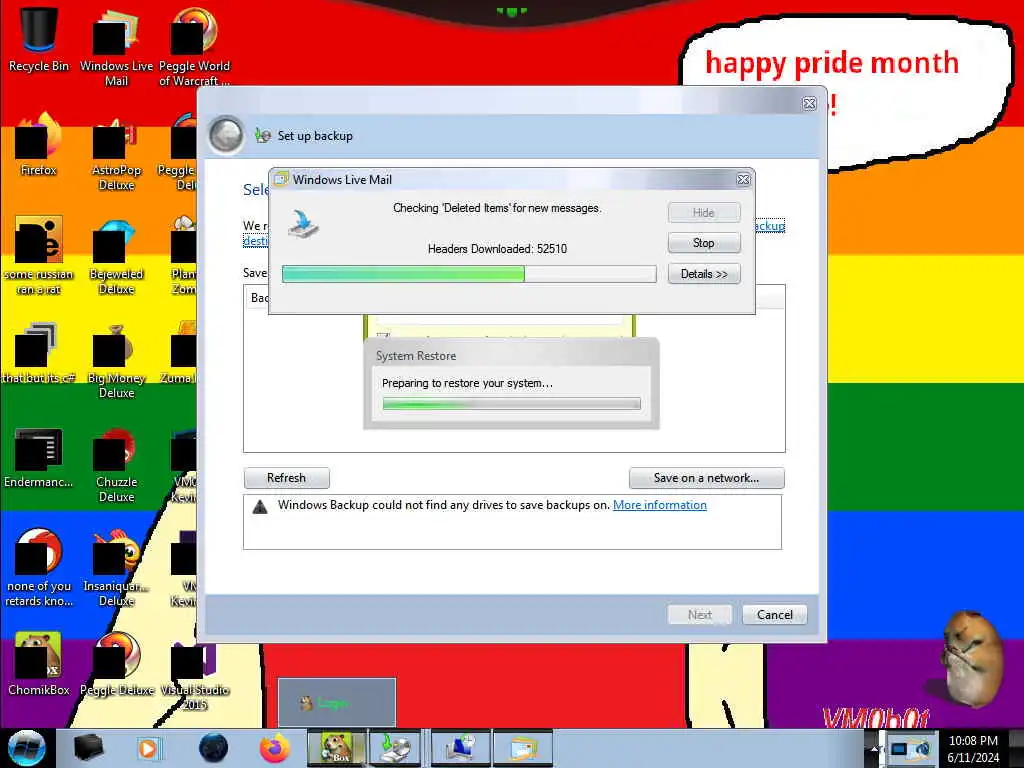
Task: Close the Set up backup window
Action: tap(809, 103)
